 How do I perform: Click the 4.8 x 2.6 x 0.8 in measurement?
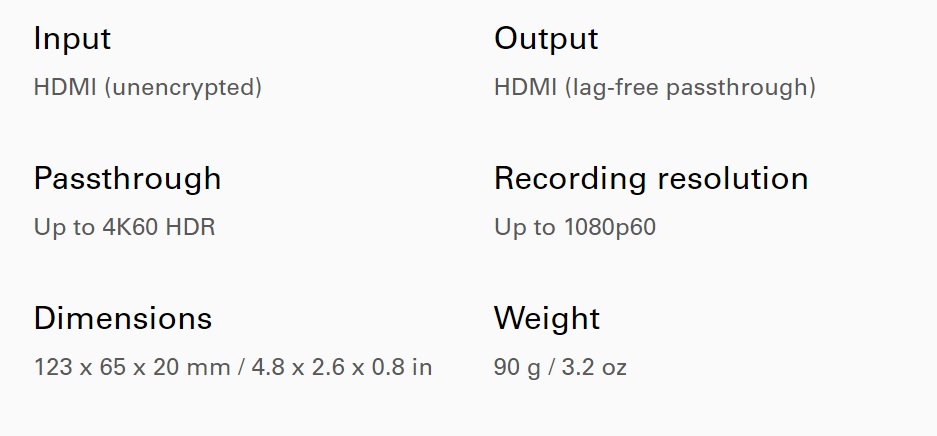click(341, 367)
